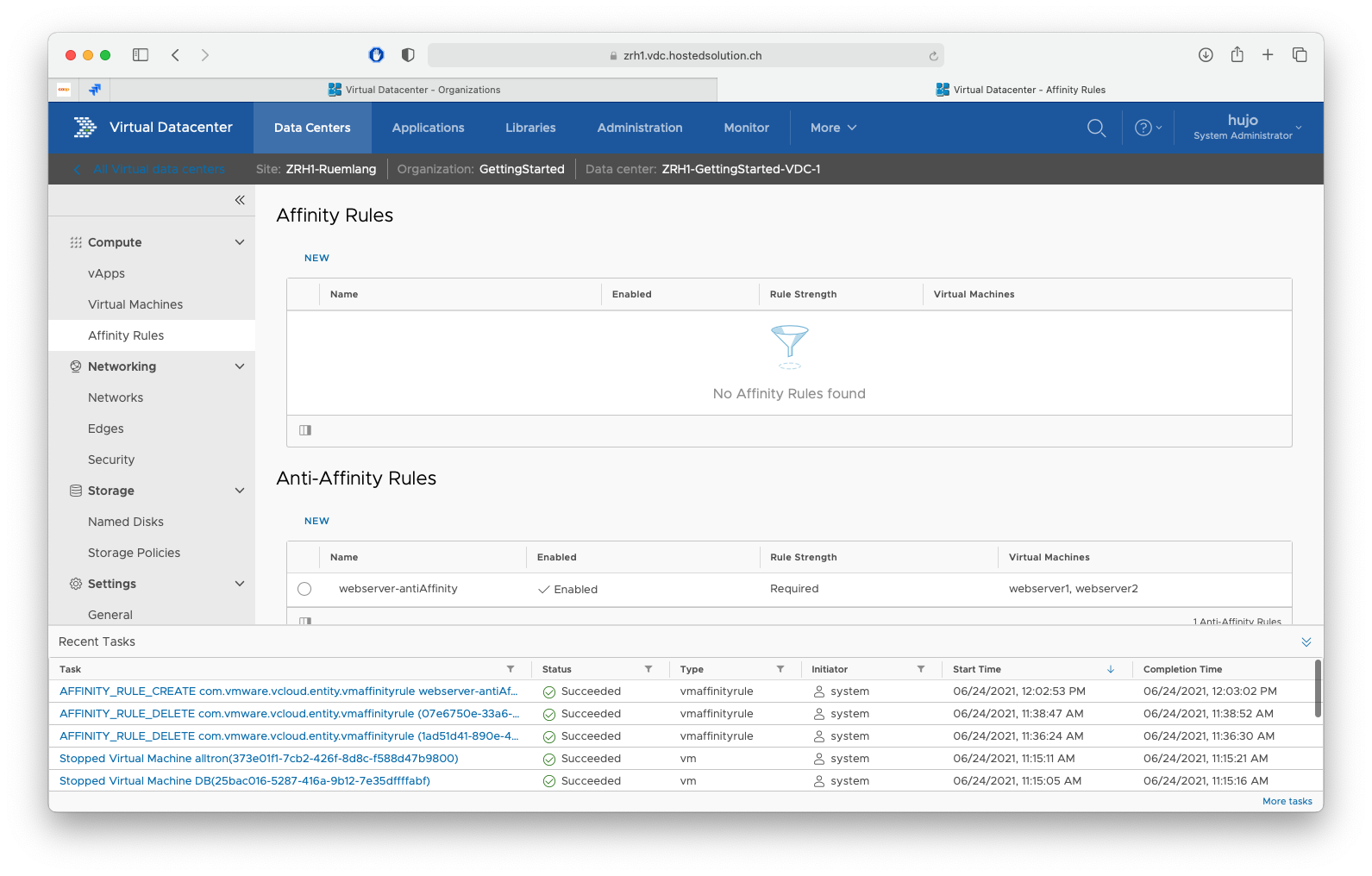Screen dimensions: 1372x876
Task: Open Stopped Virtual Machine alltron task
Action: pyautogui.click(x=259, y=759)
